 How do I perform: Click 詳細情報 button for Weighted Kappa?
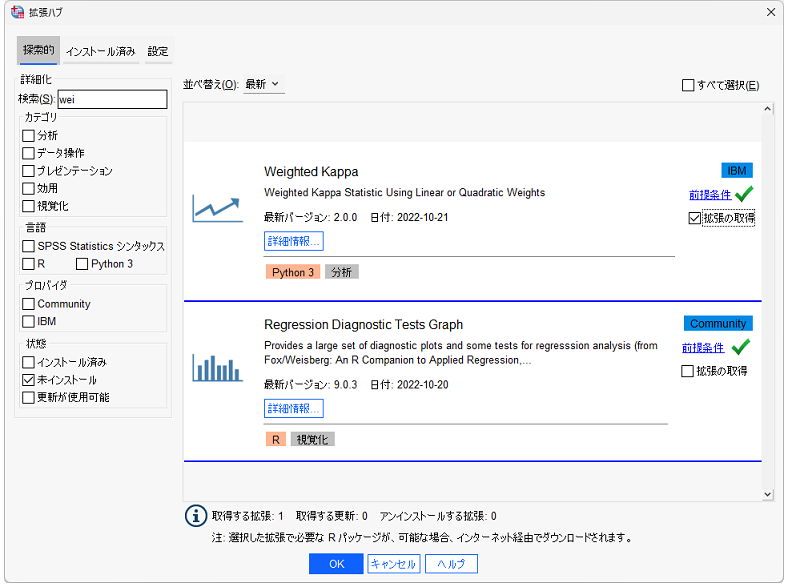293,241
